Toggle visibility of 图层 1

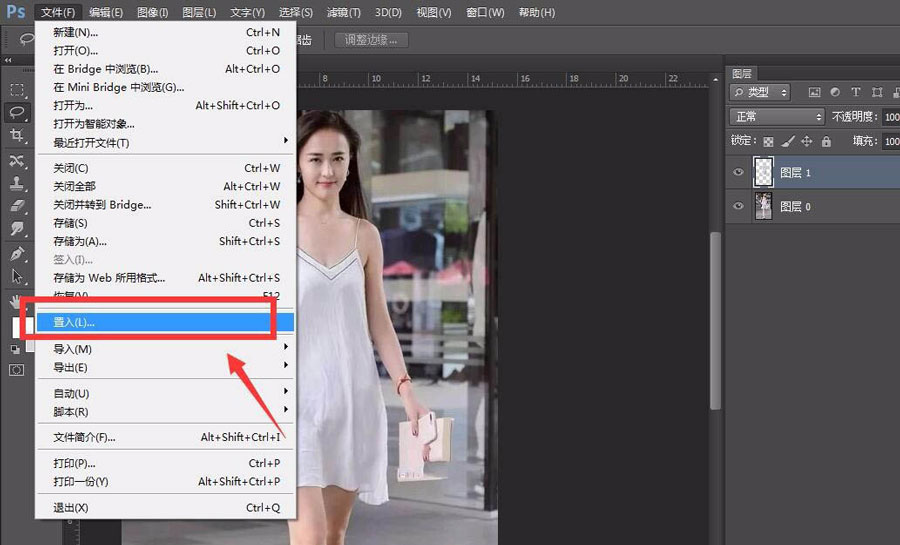click(738, 172)
